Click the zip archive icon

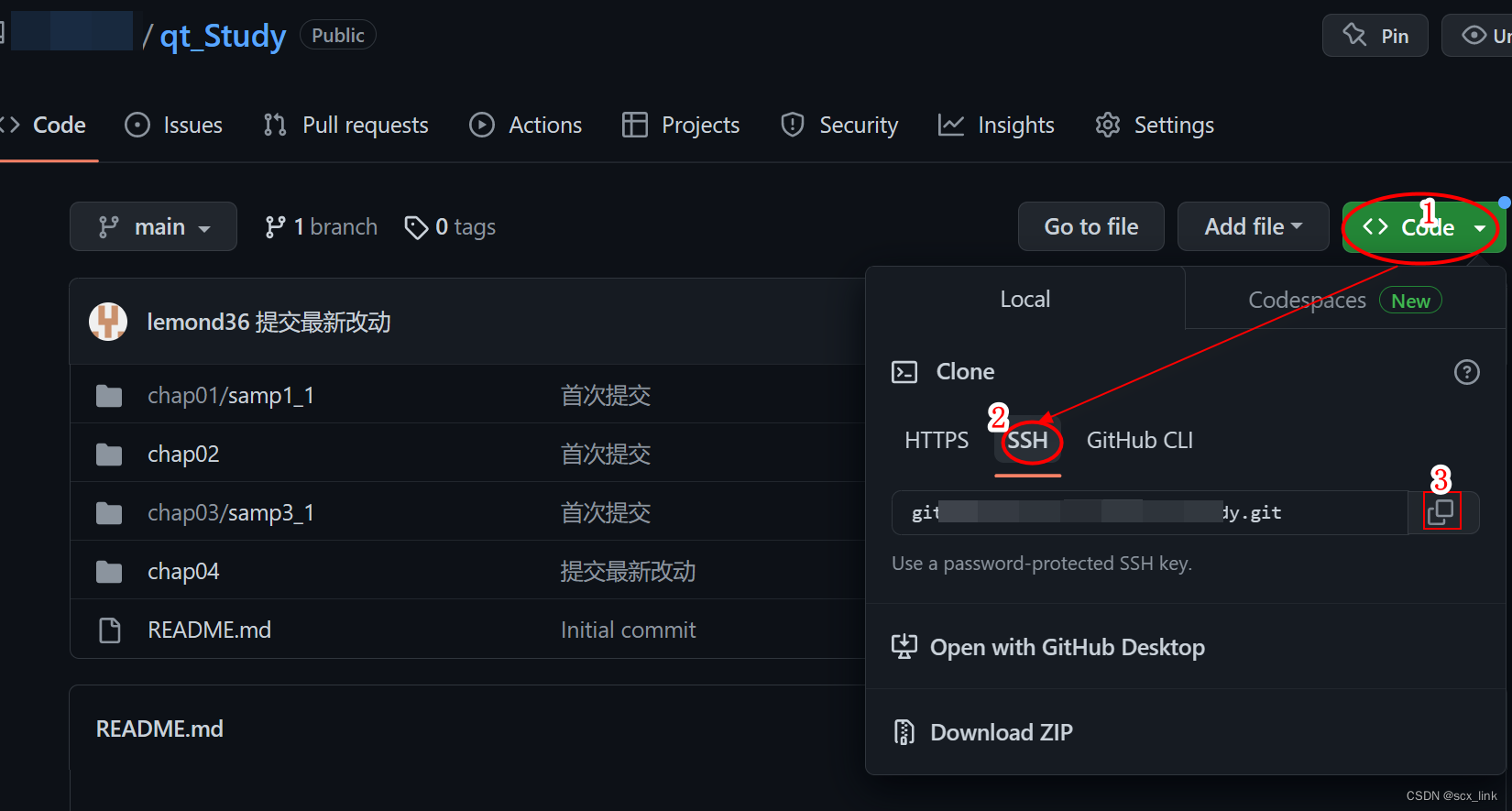pos(904,732)
